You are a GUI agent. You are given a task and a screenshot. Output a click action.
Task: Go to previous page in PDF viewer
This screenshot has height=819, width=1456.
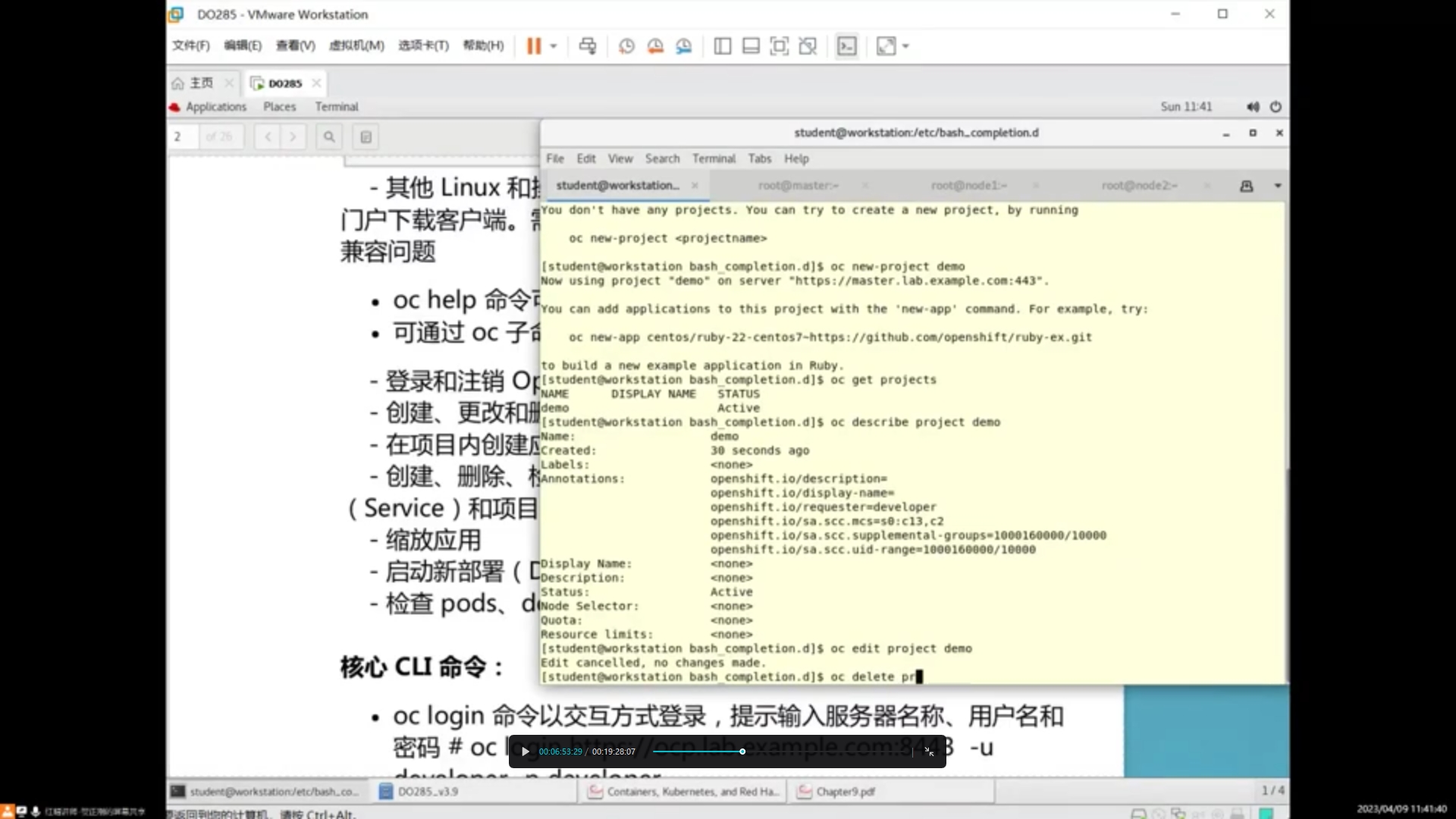pyautogui.click(x=268, y=136)
